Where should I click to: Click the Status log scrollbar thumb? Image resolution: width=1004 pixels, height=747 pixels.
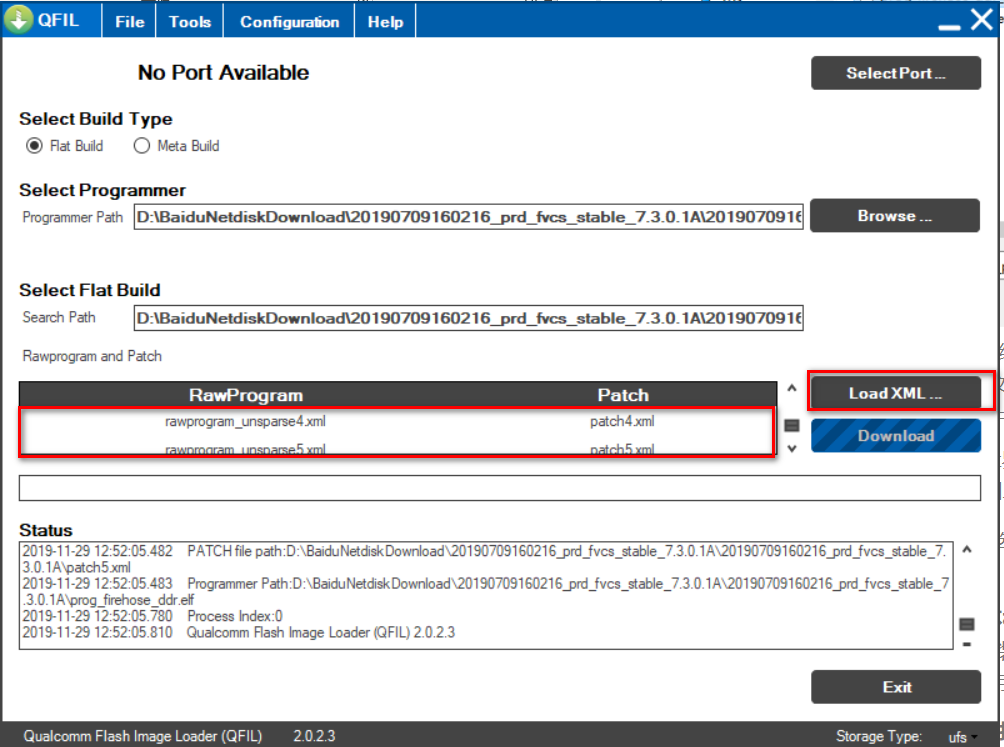point(967,624)
